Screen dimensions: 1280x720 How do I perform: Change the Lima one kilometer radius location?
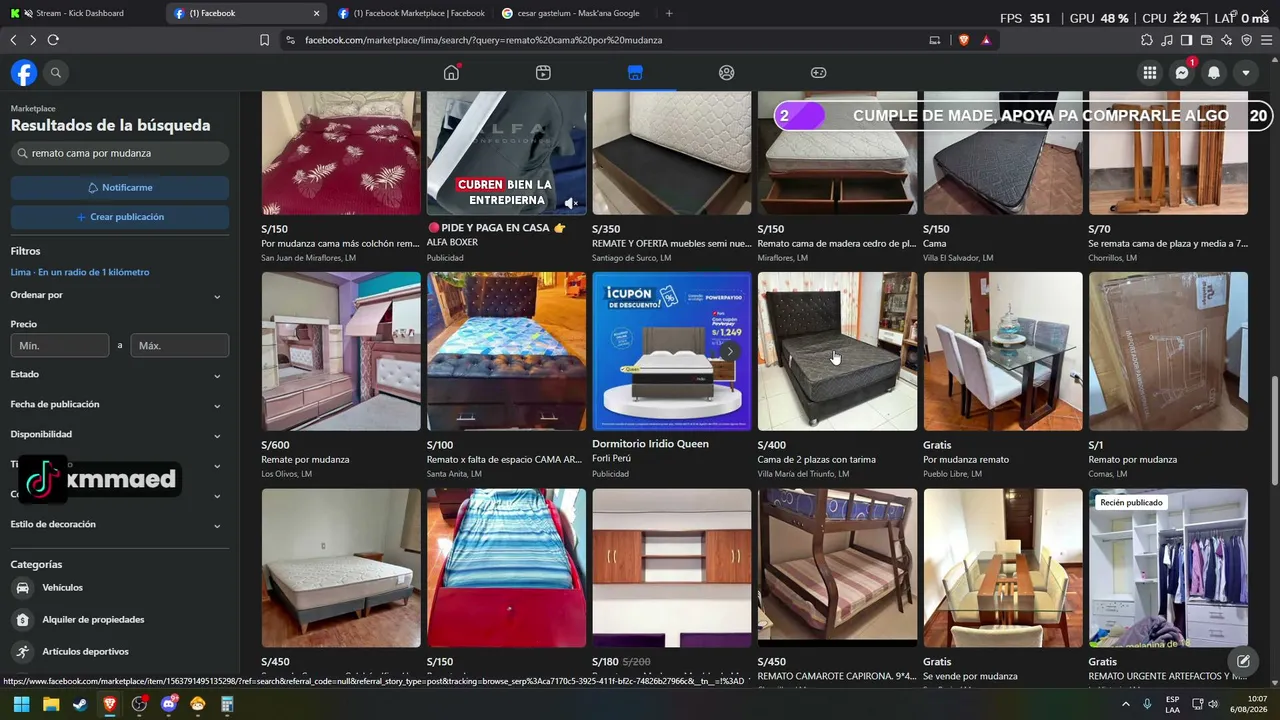[80, 272]
